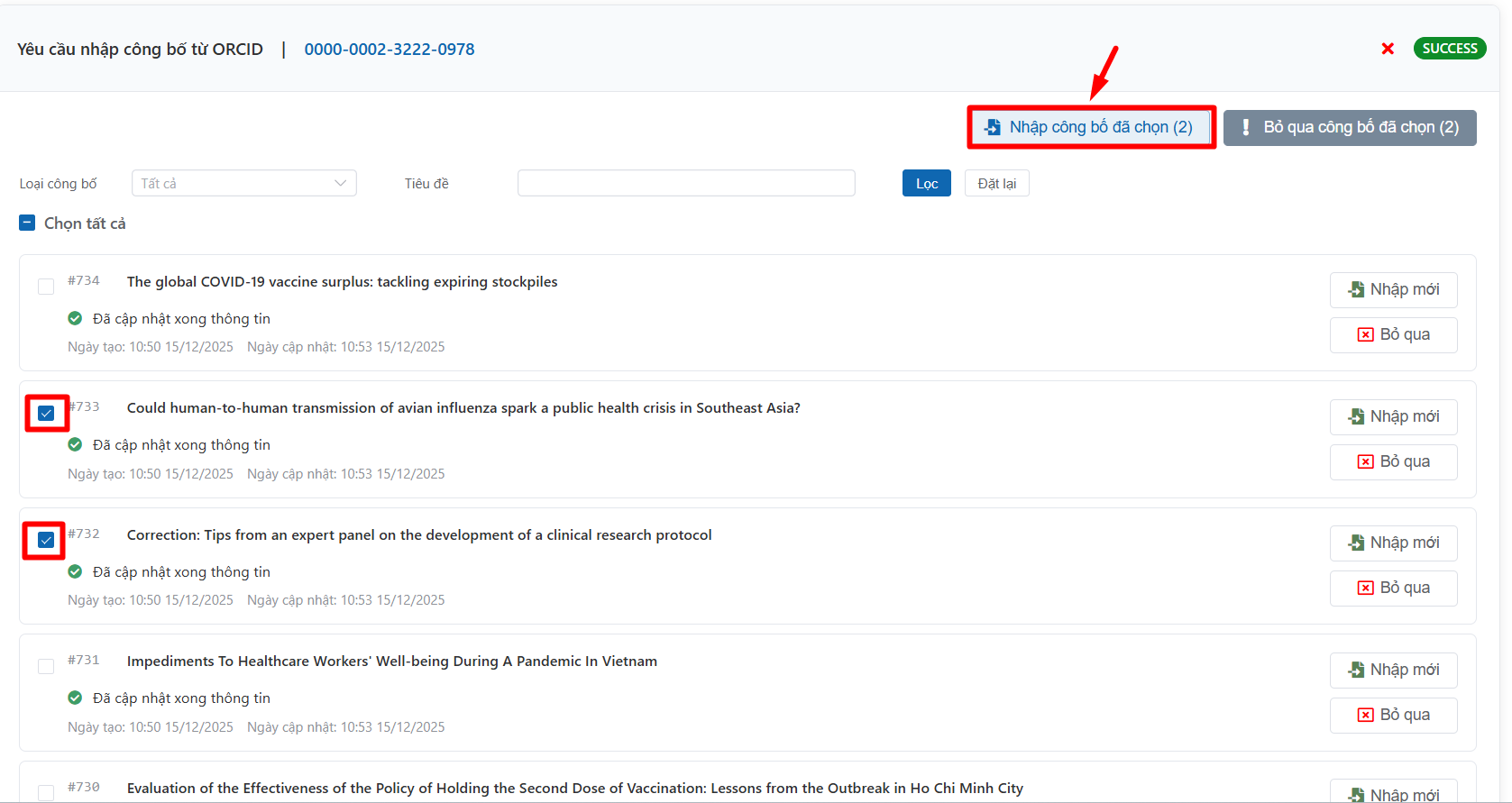Import publication #732 with 'Nhập mới'
The width and height of the screenshot is (1512, 803).
coord(1393,543)
